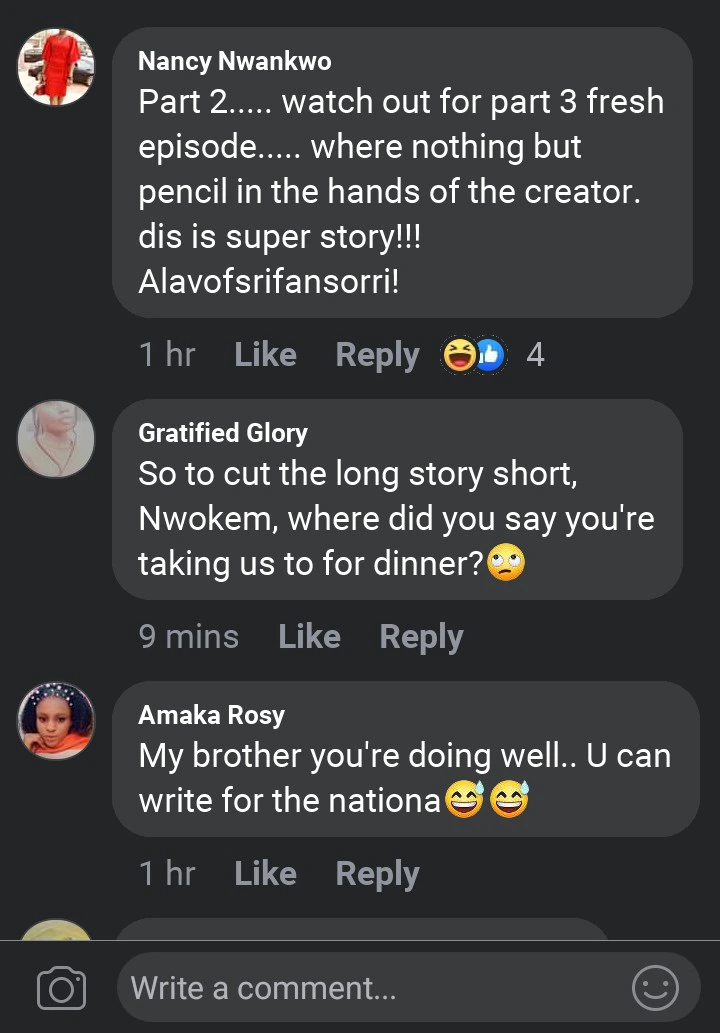This screenshot has height=1033, width=720.
Task: Tap the reaction count 4
Action: tap(535, 355)
